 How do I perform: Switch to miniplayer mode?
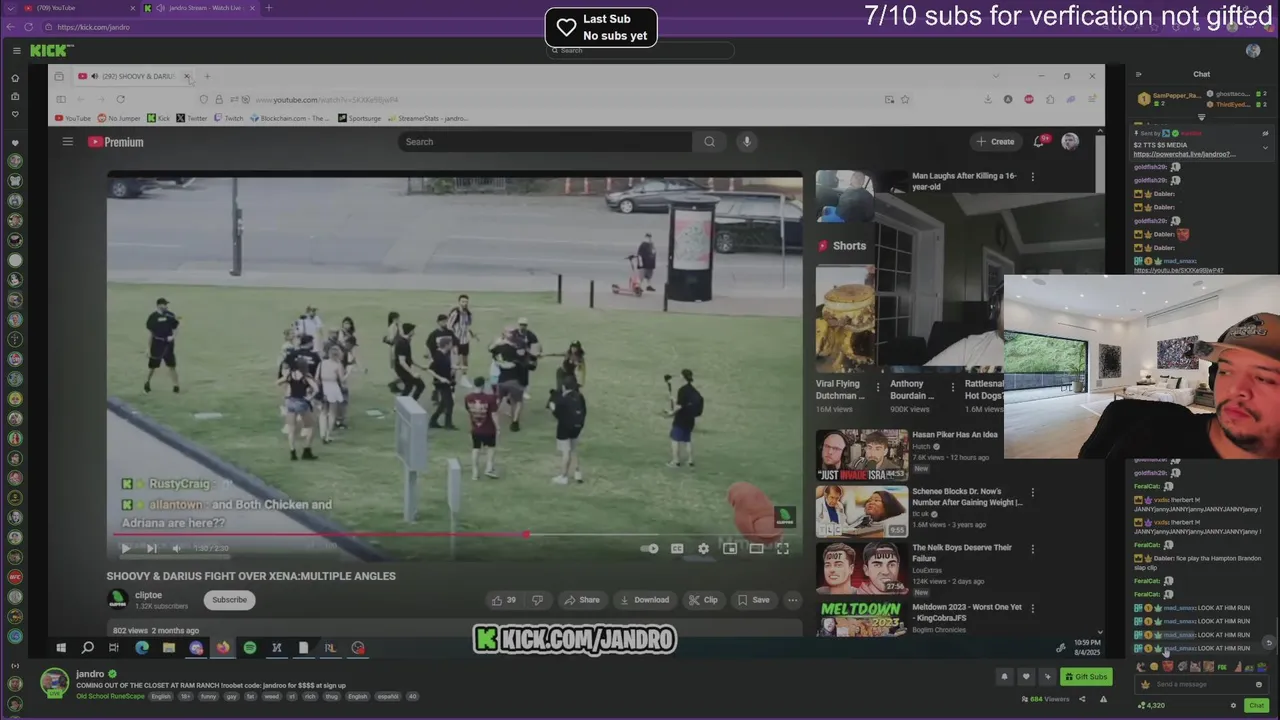730,548
